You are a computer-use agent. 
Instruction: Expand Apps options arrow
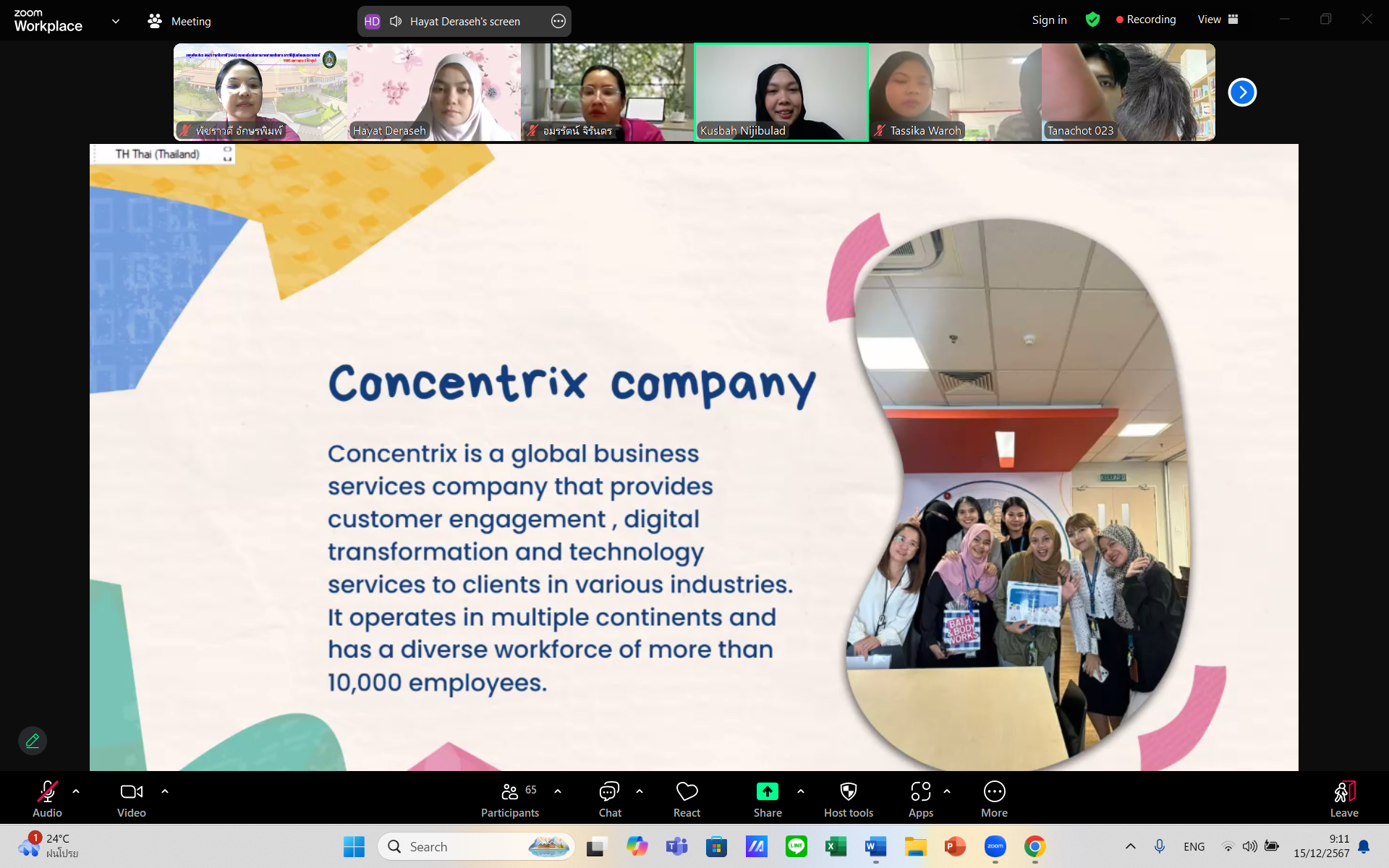pos(947,791)
